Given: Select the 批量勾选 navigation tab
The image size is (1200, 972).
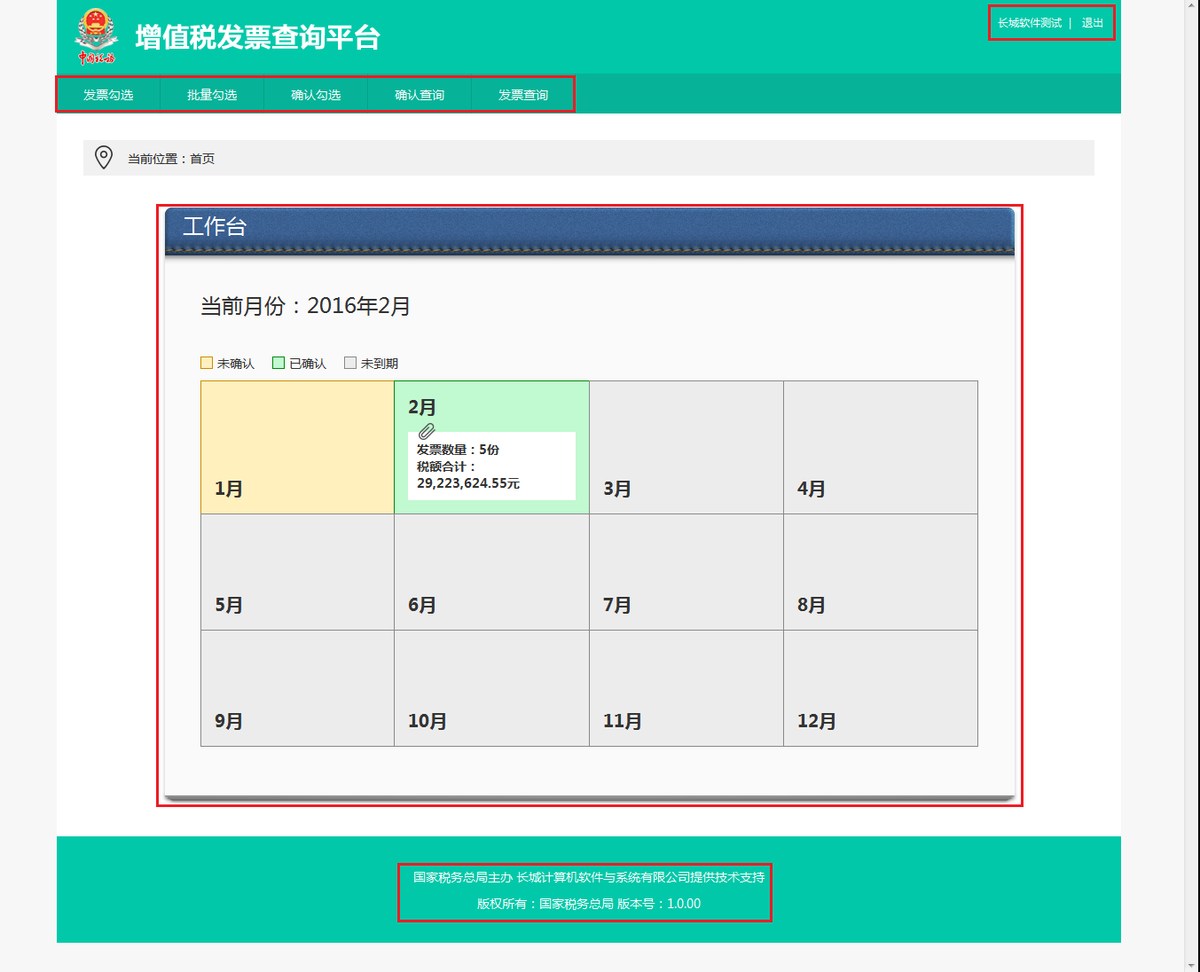Looking at the screenshot, I should pyautogui.click(x=211, y=94).
